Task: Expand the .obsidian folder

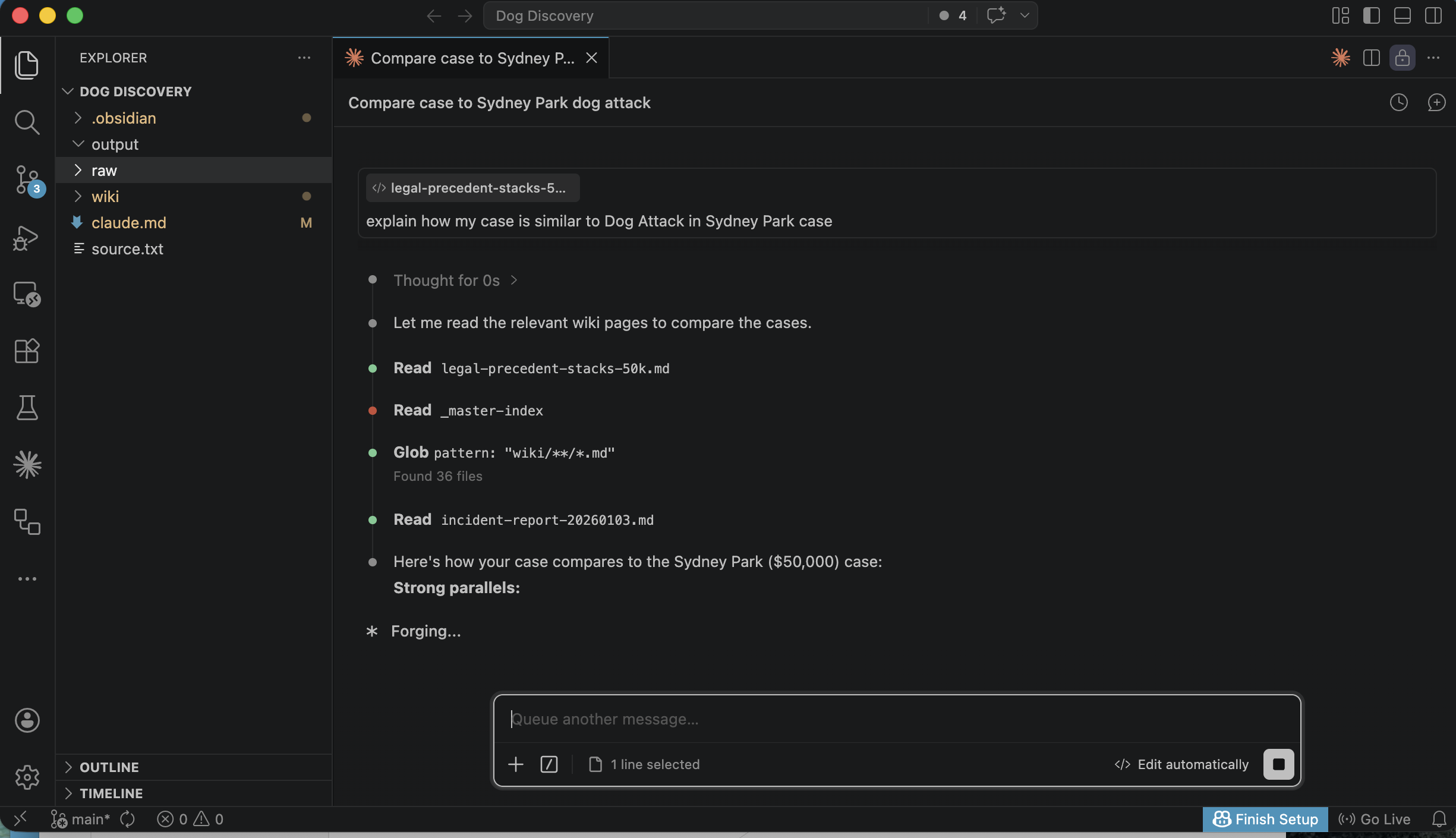Action: (194, 118)
